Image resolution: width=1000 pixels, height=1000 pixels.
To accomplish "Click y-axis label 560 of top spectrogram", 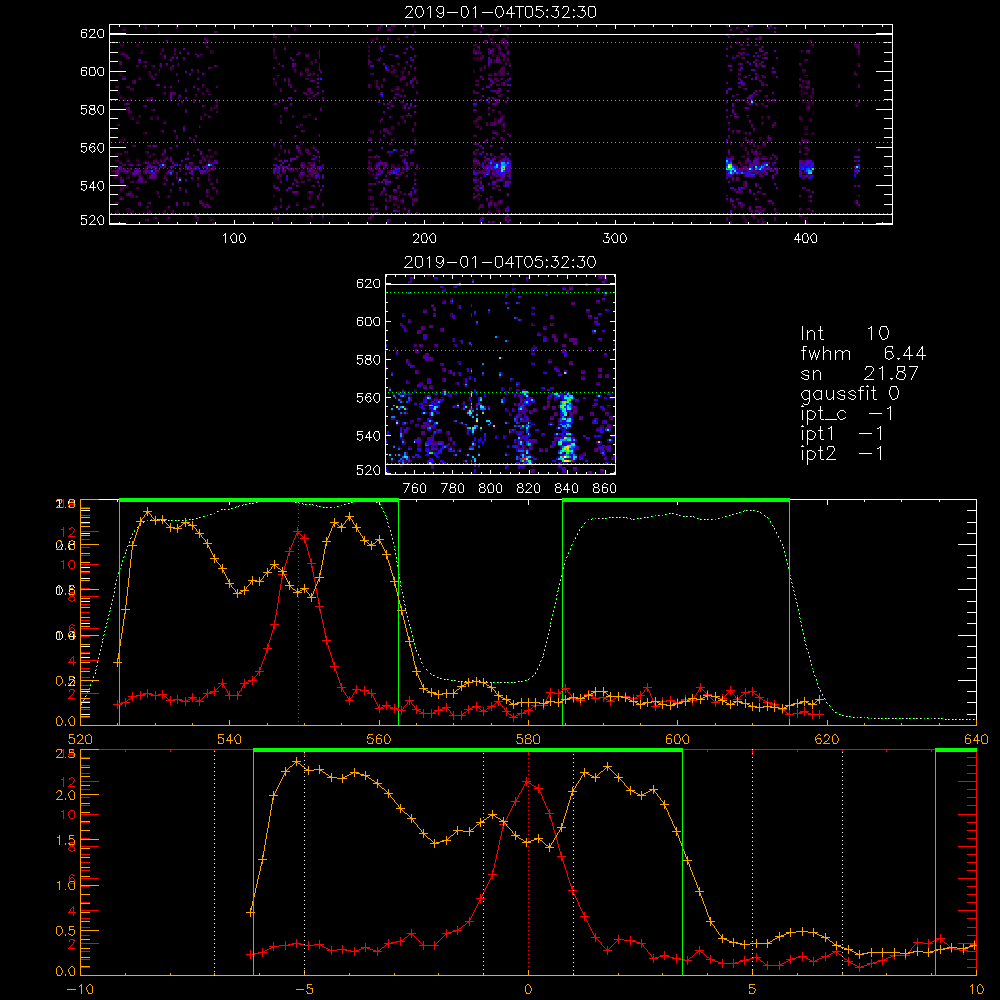I will click(x=92, y=147).
